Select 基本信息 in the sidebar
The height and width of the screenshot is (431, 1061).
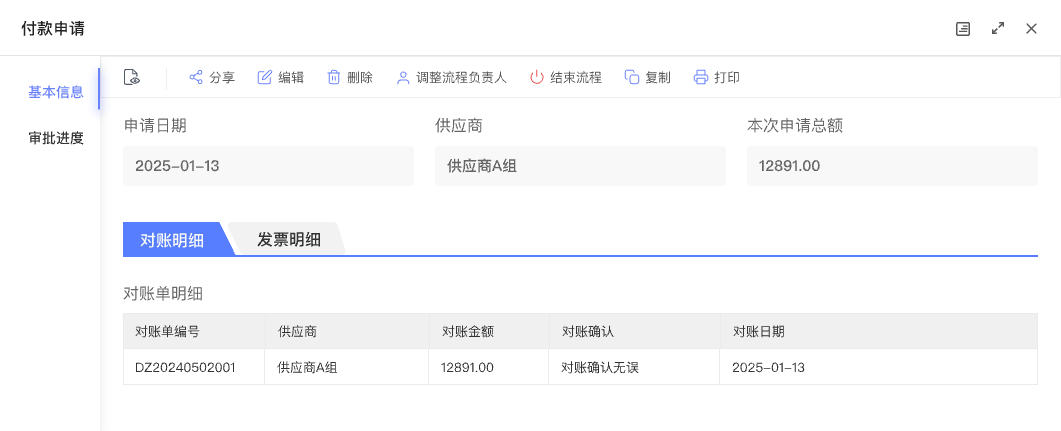pos(56,92)
